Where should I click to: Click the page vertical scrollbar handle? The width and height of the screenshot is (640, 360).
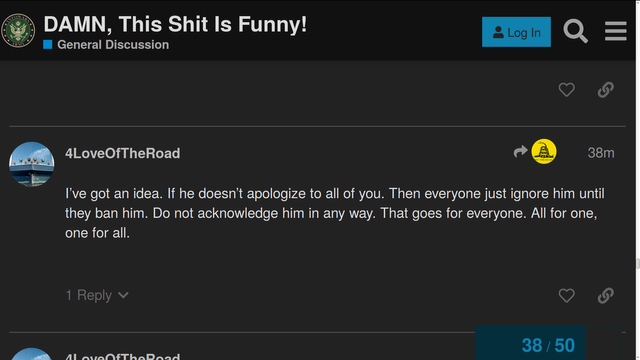tap(638, 264)
